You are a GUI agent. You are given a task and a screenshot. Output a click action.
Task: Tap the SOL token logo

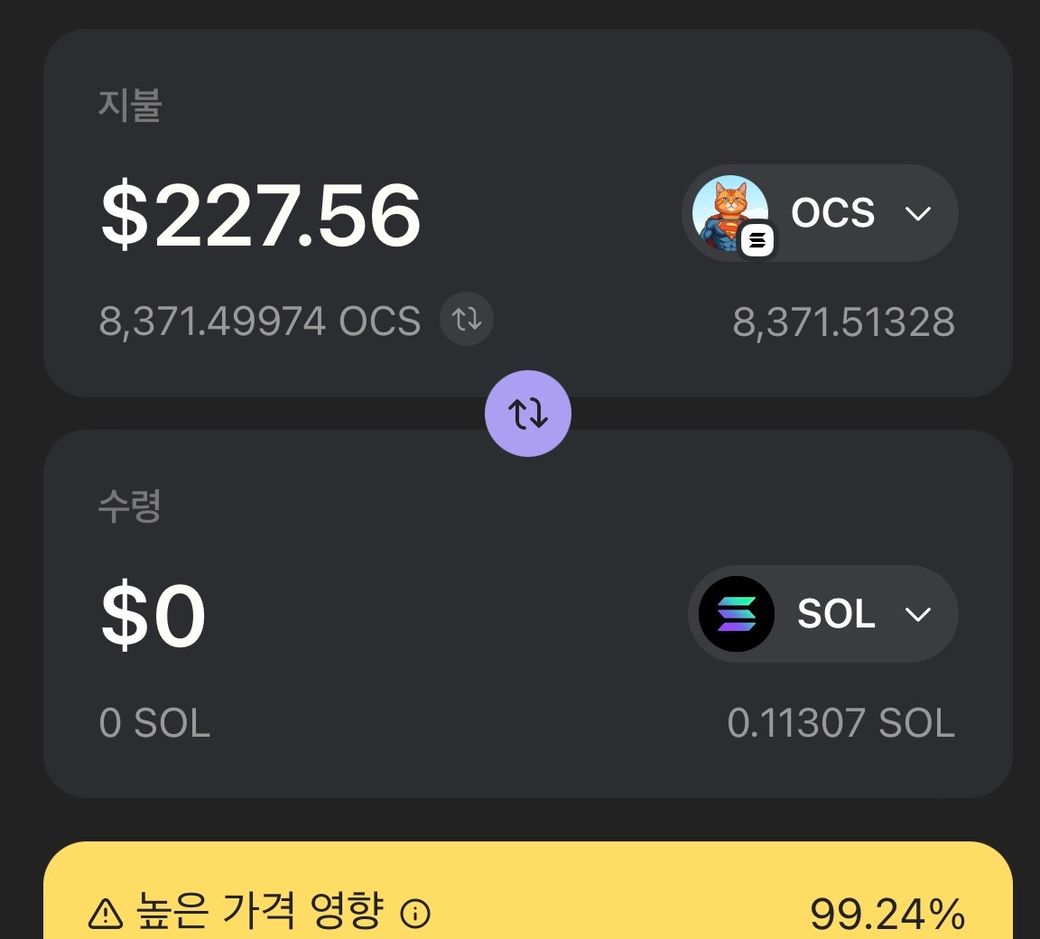tap(736, 614)
